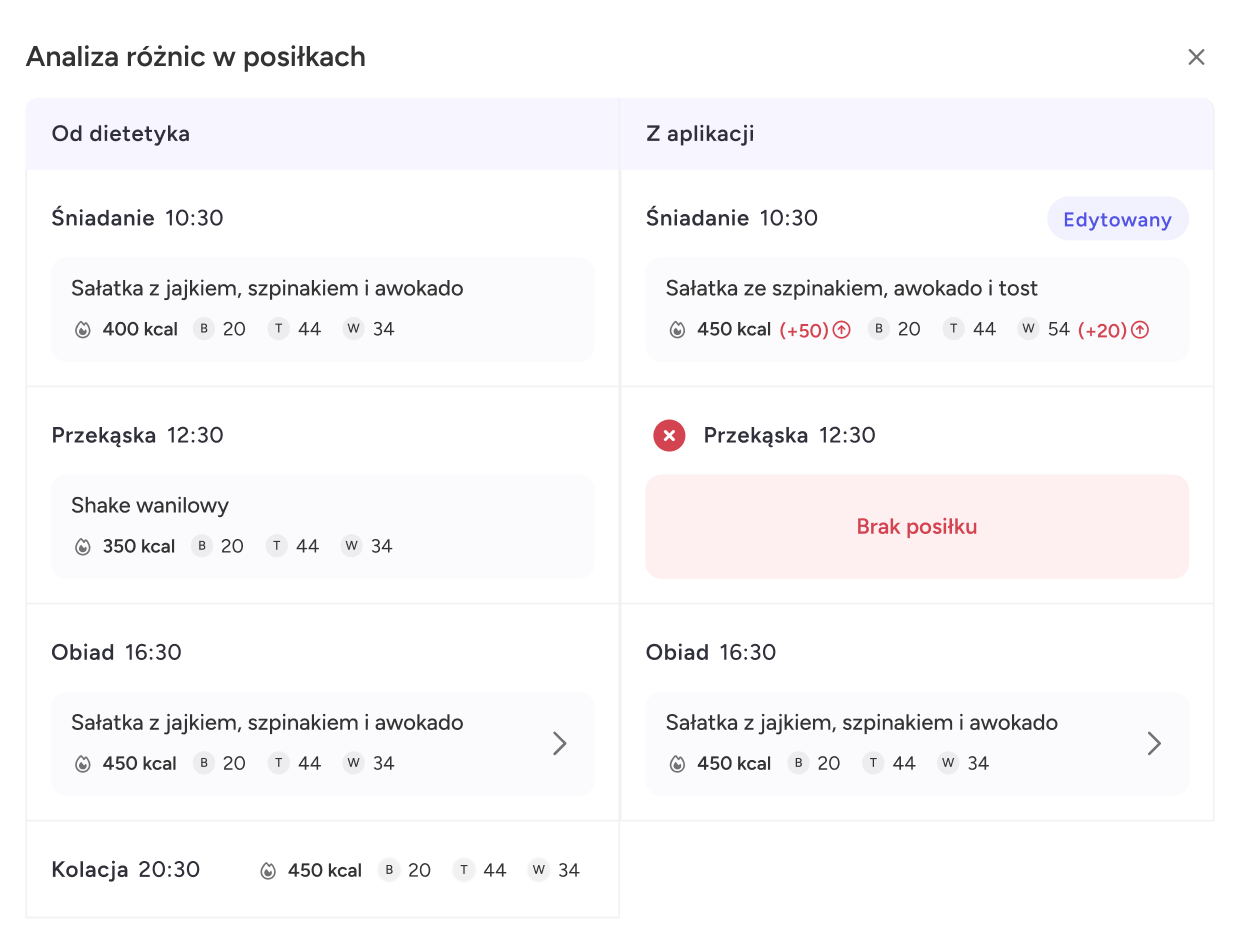Click the B protein icon in Shake wanilowy
1240x951 pixels.
[x=203, y=546]
